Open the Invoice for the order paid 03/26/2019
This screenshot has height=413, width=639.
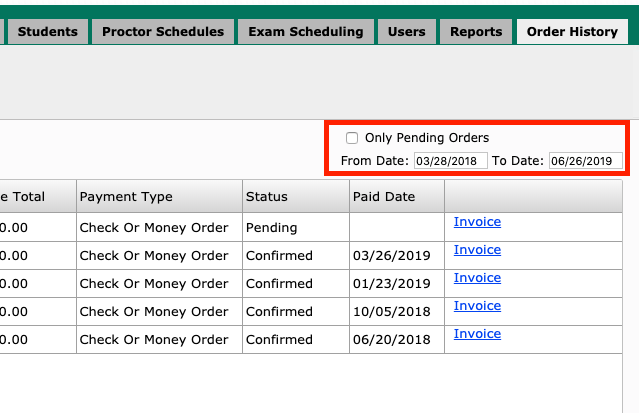(477, 250)
